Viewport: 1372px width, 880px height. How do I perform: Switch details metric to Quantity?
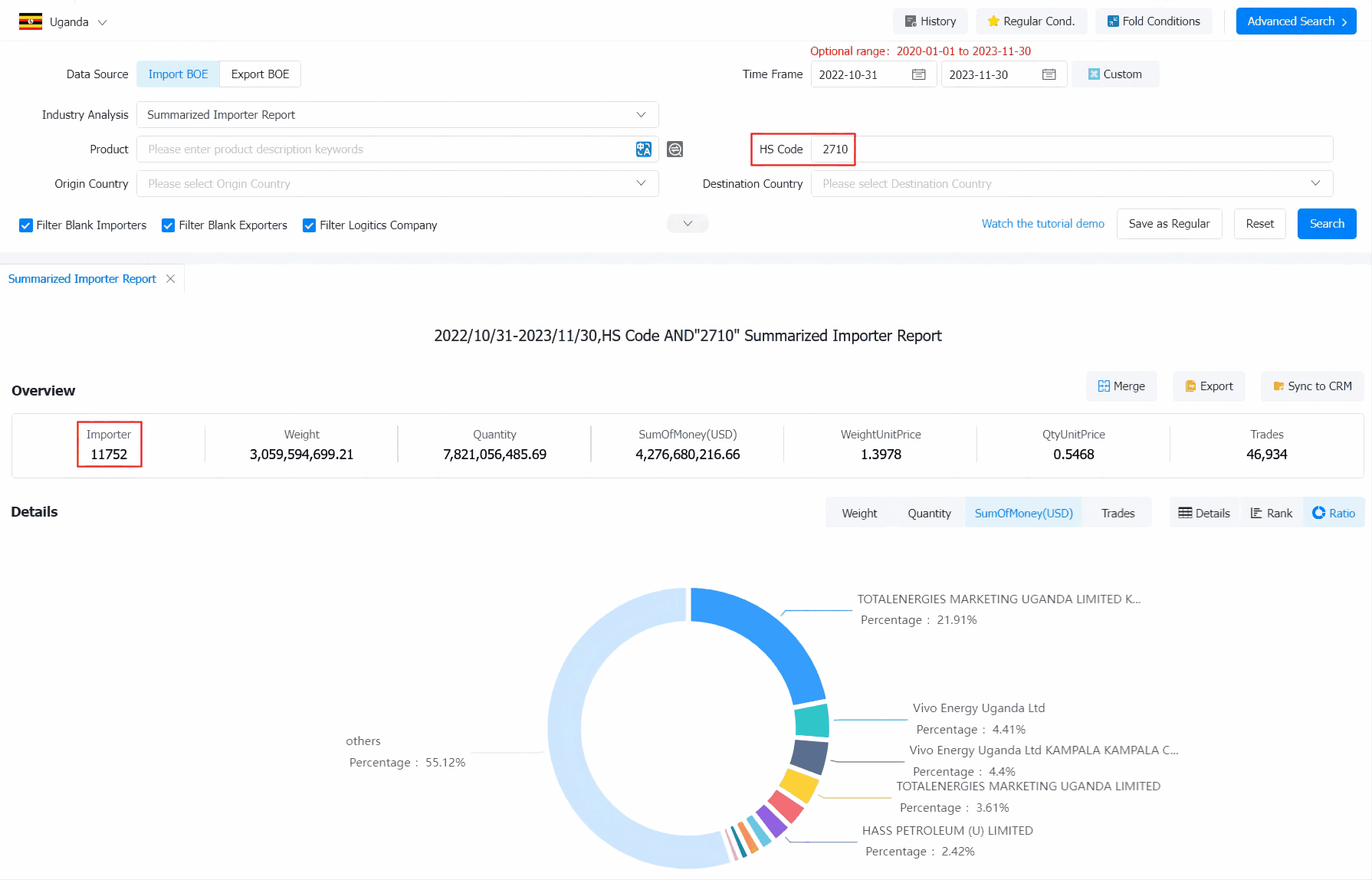[929, 514]
